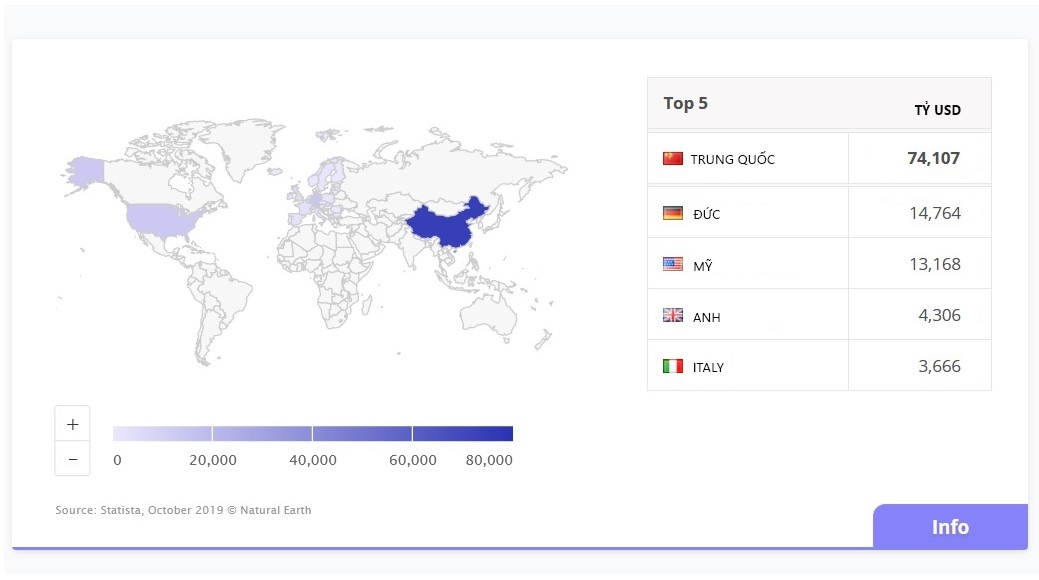Click the ANH row value 4,306
This screenshot has height=580, width=1039.
click(x=938, y=316)
